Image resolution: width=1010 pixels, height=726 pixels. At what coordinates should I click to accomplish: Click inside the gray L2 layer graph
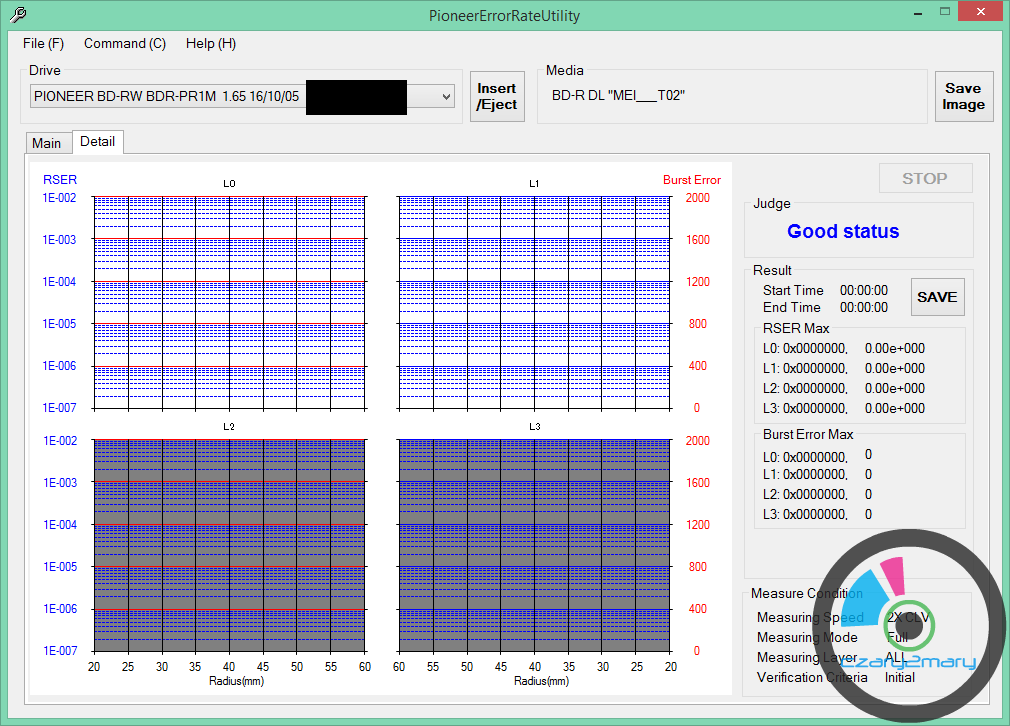pyautogui.click(x=229, y=545)
